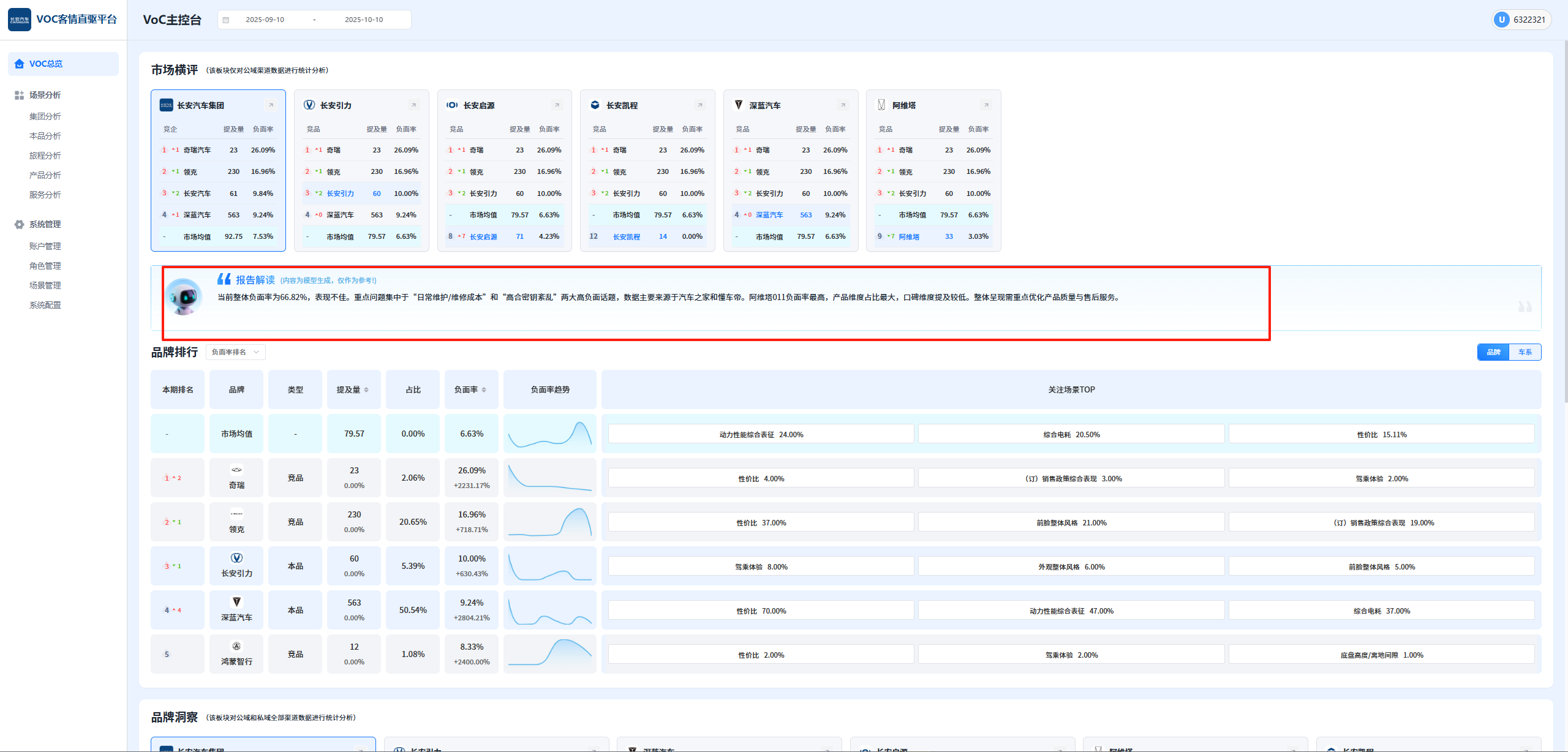Switch ranking view to 品牌
The width and height of the screenshot is (1568, 752).
(x=1493, y=352)
